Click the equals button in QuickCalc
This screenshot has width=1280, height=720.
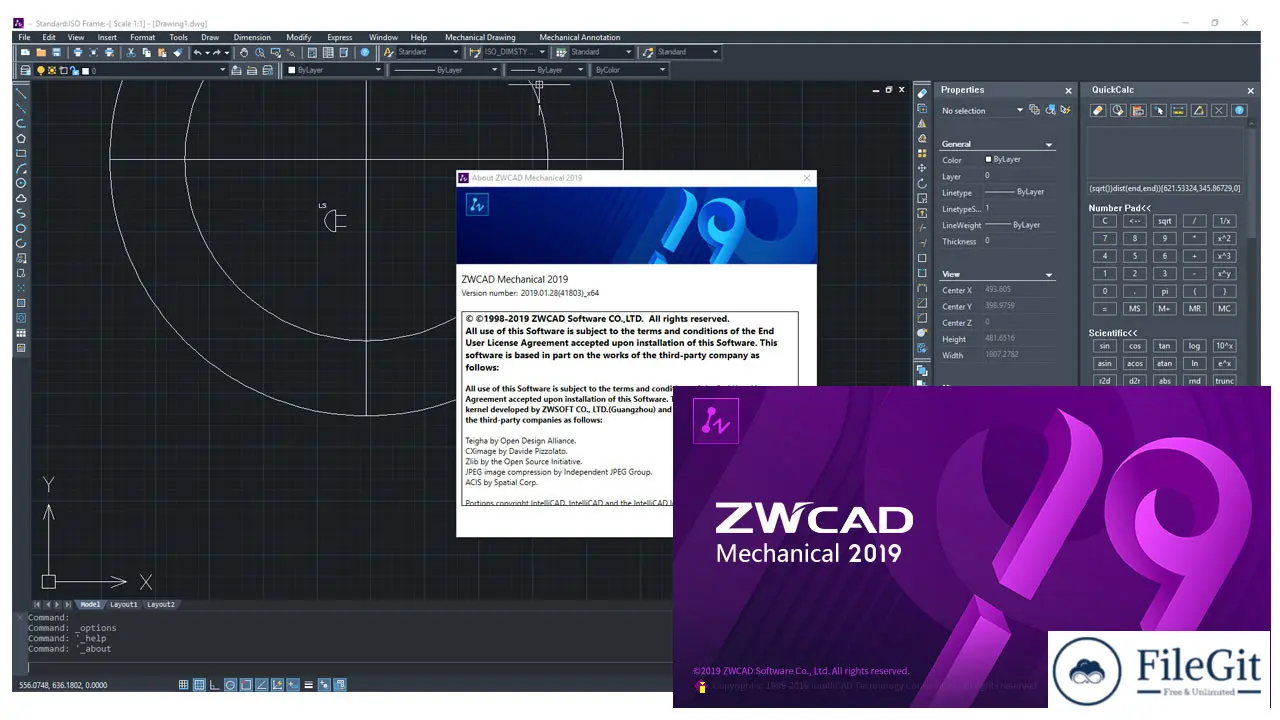pos(1104,309)
